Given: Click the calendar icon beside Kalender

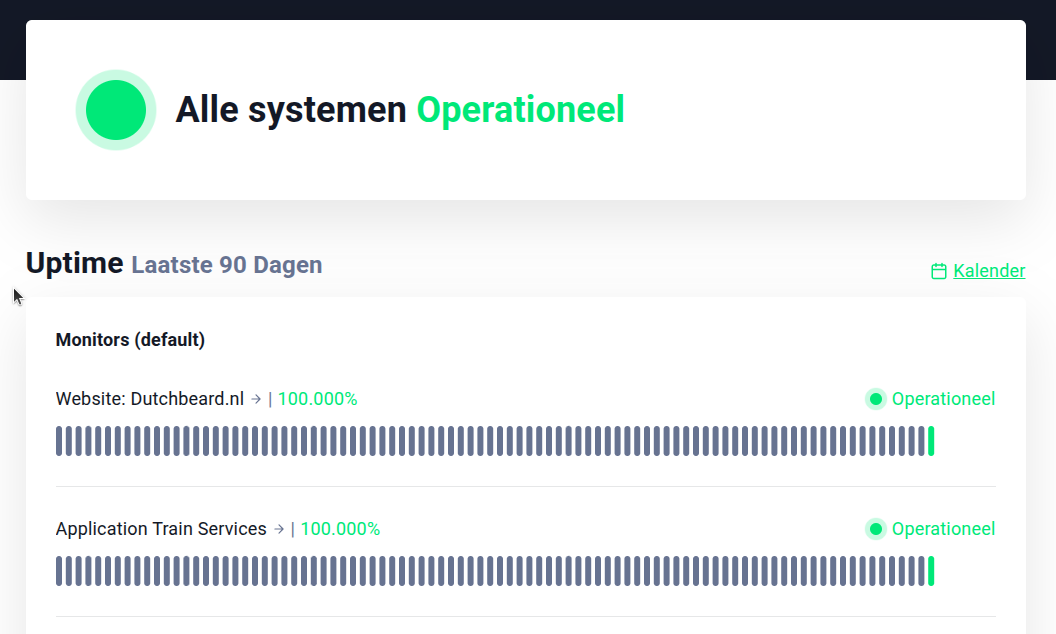Looking at the screenshot, I should pyautogui.click(x=938, y=271).
